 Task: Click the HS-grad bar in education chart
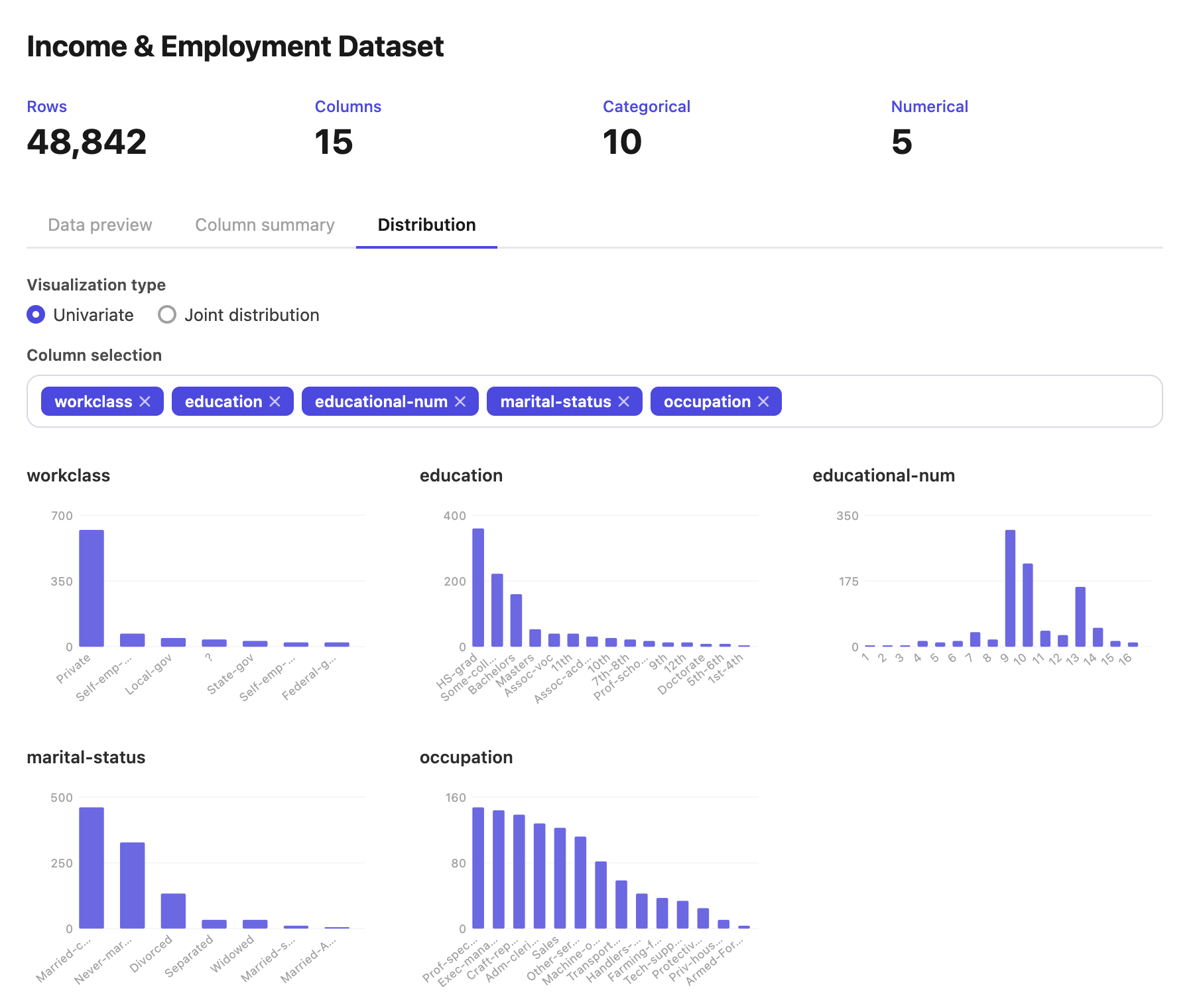click(x=478, y=588)
